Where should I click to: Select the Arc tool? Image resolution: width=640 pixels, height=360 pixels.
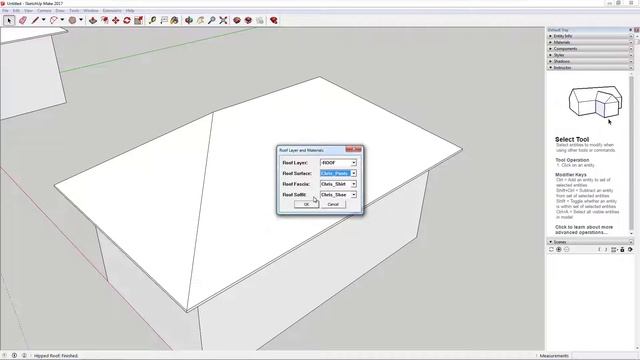click(x=53, y=20)
